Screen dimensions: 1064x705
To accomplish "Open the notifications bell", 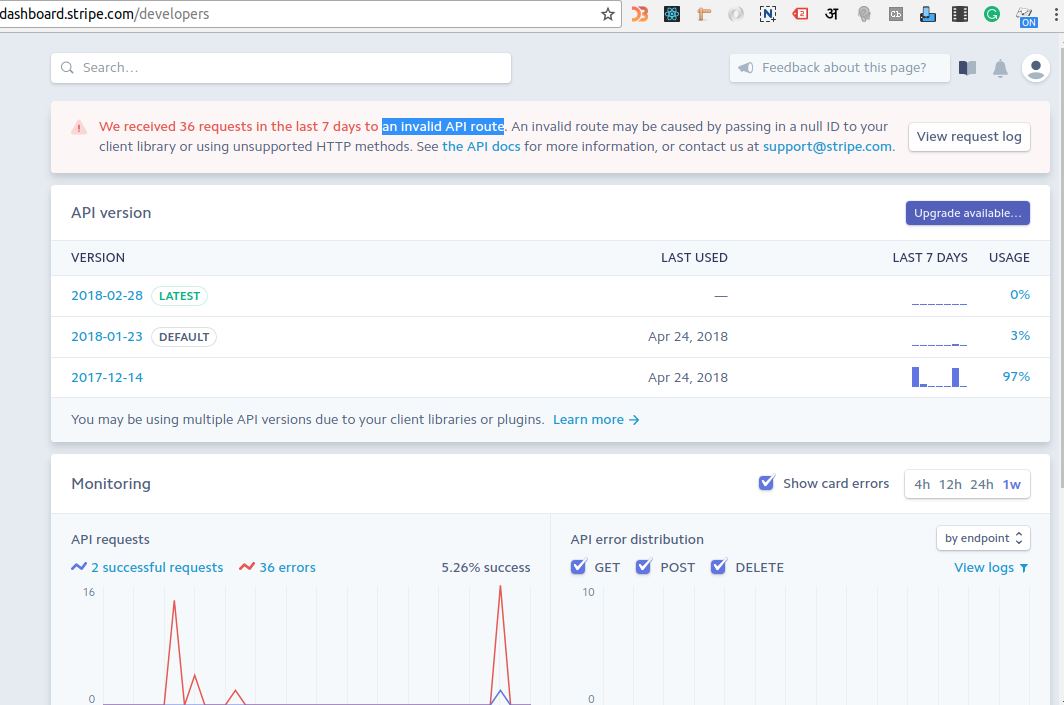I will (x=1000, y=69).
